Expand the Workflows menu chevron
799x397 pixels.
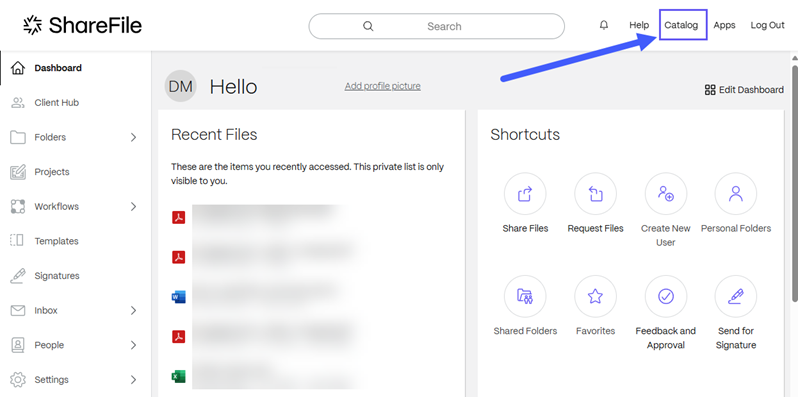133,206
